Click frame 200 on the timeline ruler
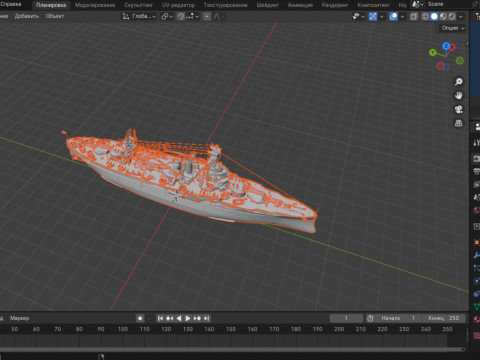The height and width of the screenshot is (360, 480). [x=339, y=329]
